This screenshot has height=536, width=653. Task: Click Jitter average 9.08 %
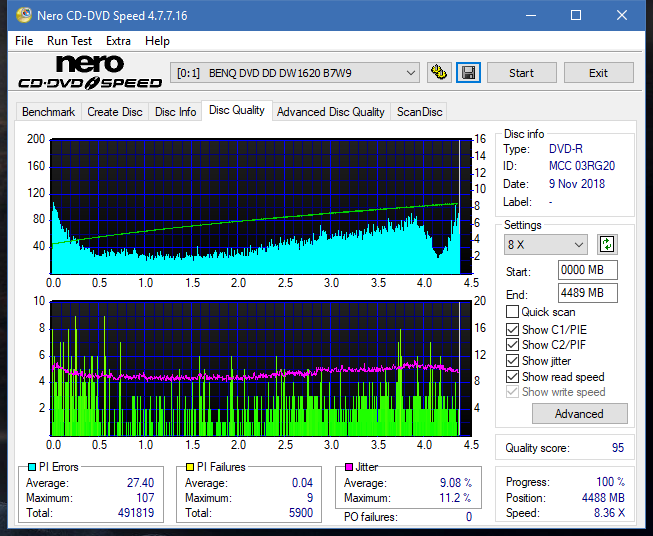pos(456,483)
